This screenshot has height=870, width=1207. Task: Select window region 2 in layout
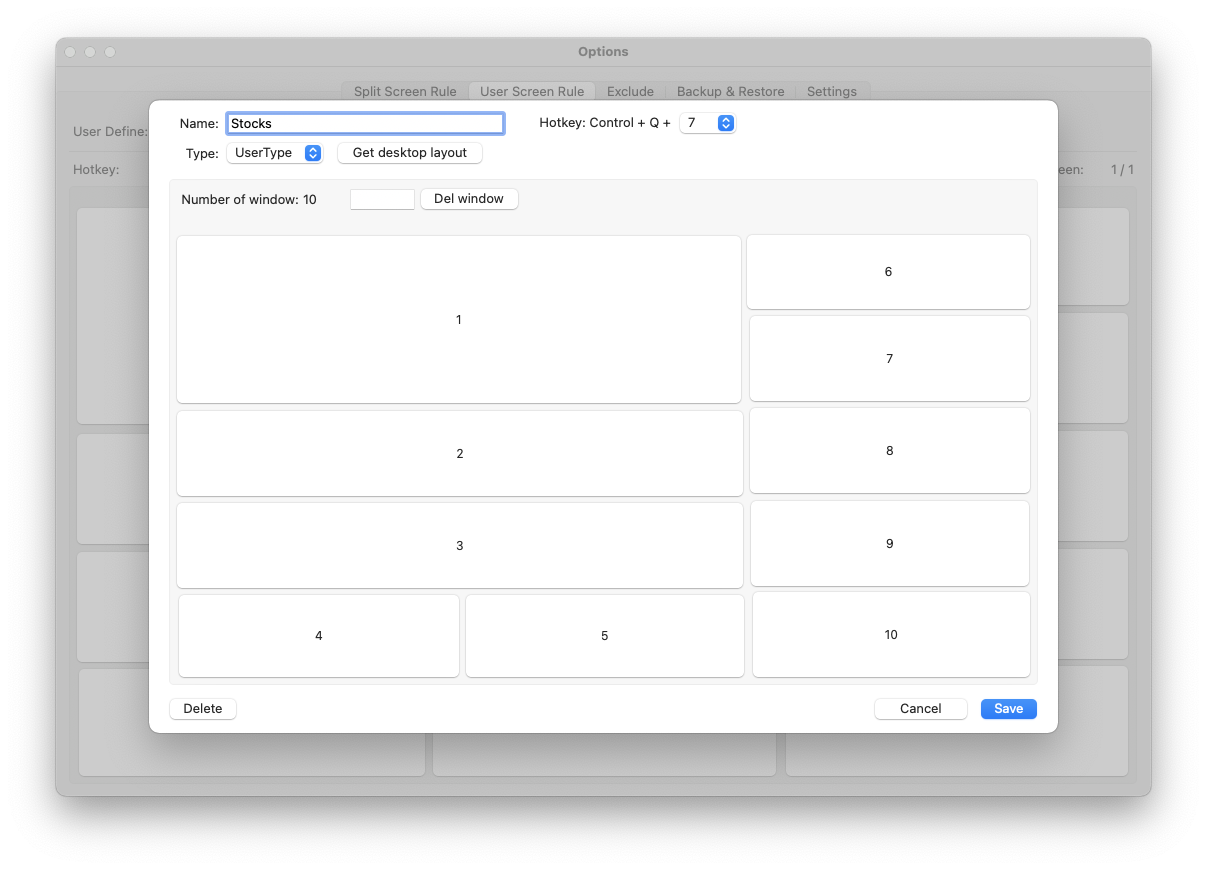coord(459,453)
